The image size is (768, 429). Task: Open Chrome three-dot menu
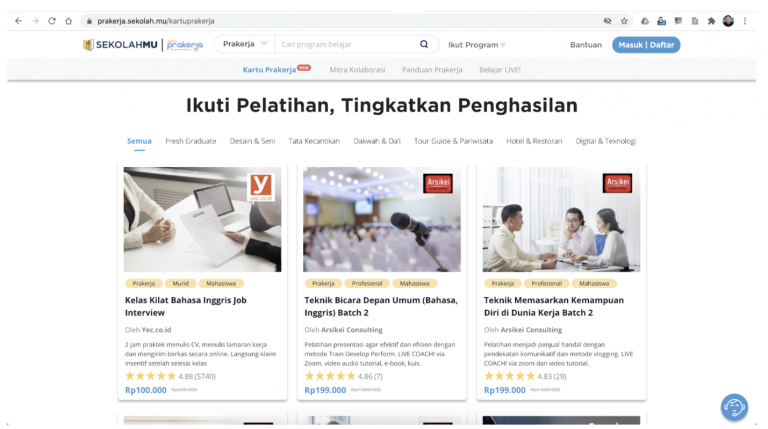[x=744, y=21]
